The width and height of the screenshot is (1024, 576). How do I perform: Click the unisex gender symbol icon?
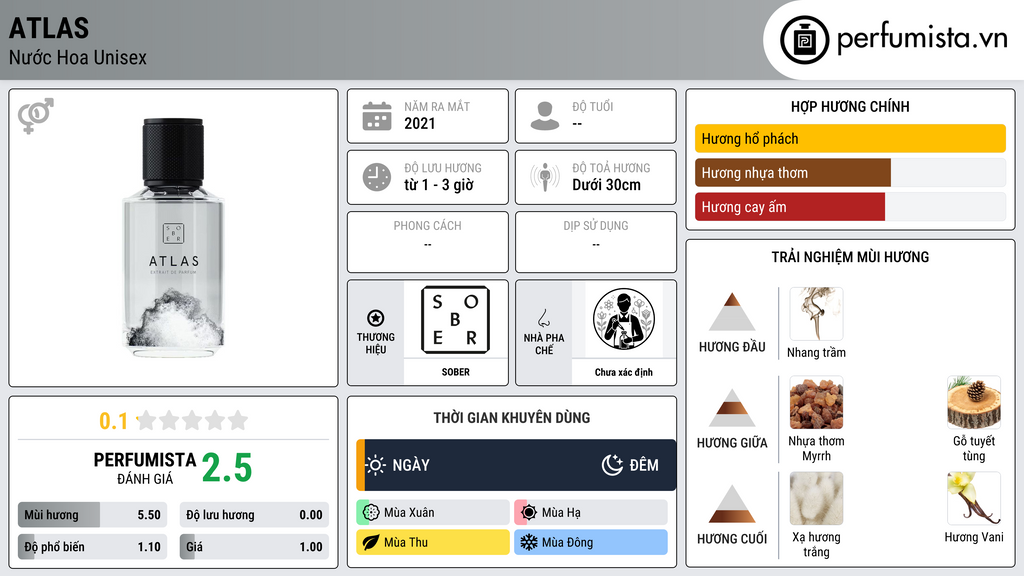[35, 116]
